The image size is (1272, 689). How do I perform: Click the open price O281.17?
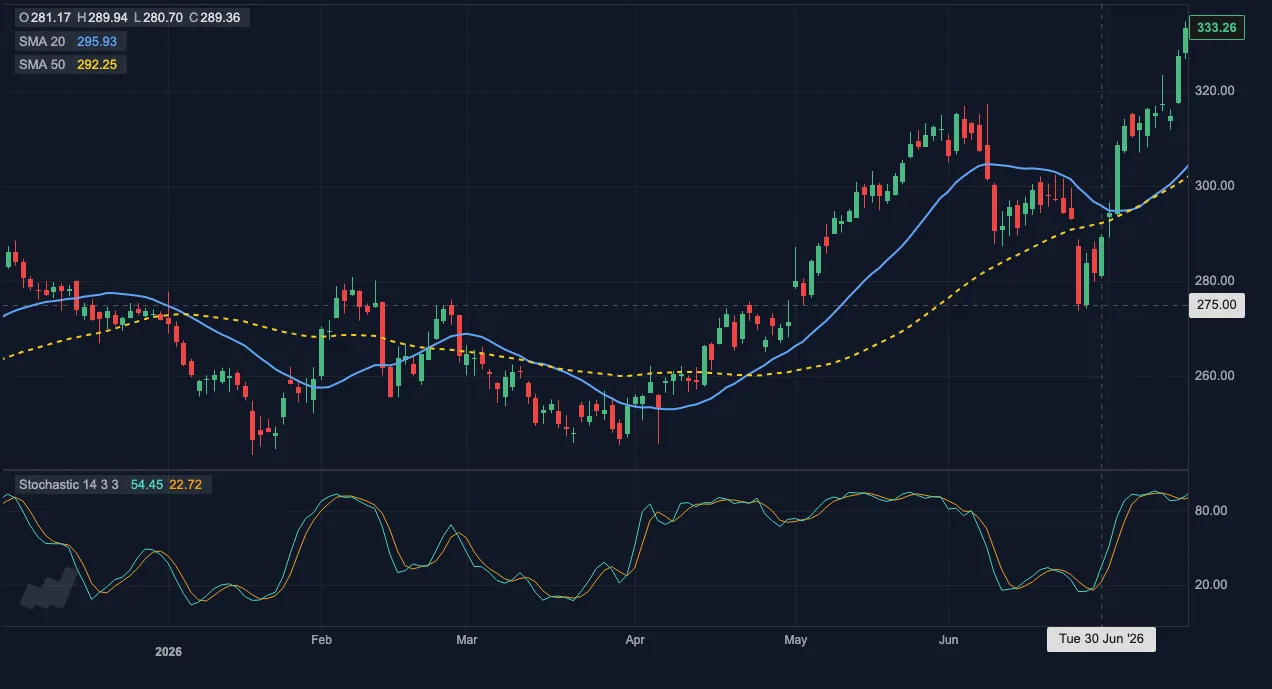tap(44, 17)
